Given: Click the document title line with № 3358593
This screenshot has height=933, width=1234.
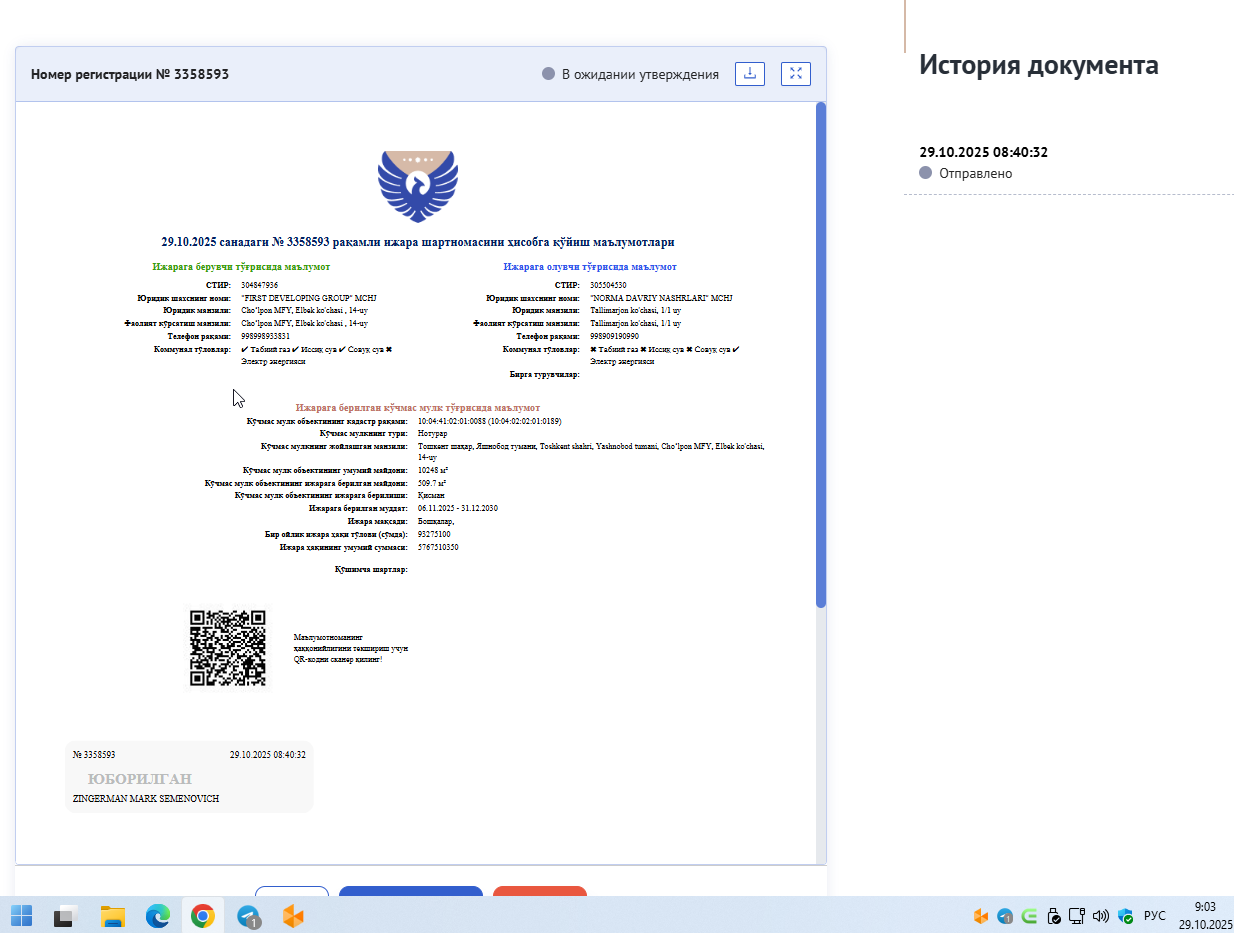Looking at the screenshot, I should click(x=418, y=242).
